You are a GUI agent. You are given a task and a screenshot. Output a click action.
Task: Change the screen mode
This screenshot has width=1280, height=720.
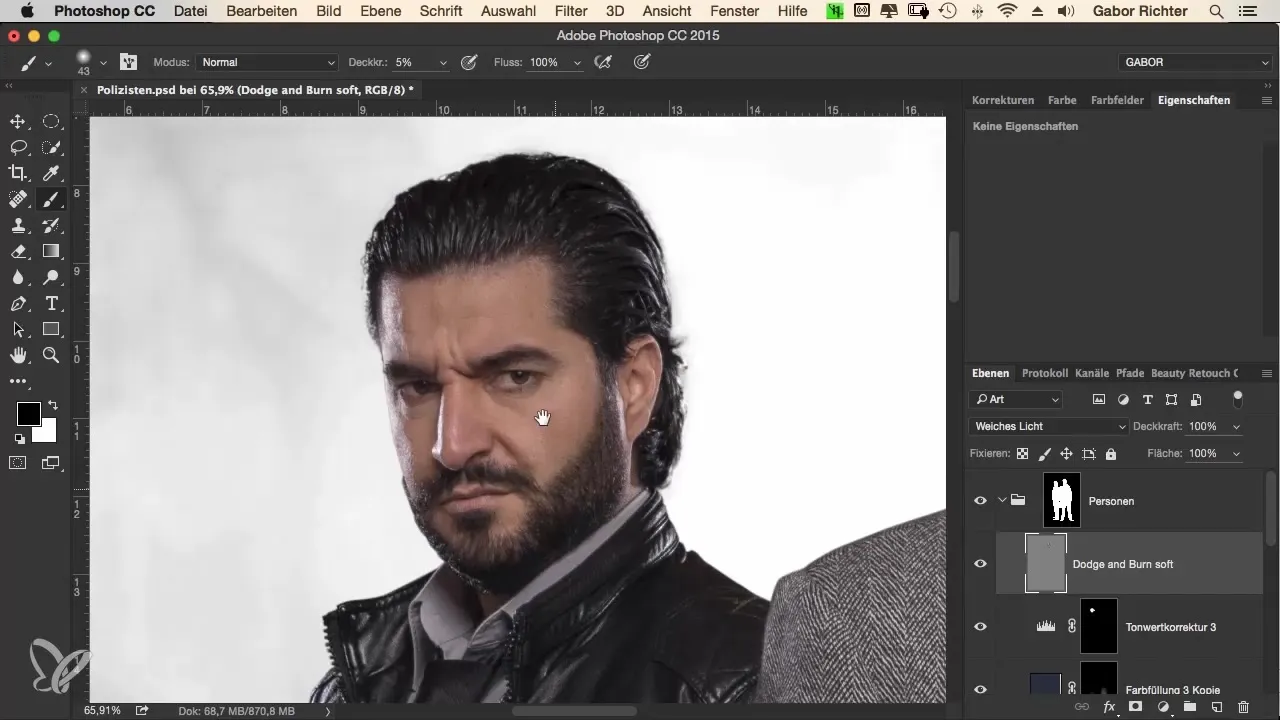pyautogui.click(x=51, y=463)
